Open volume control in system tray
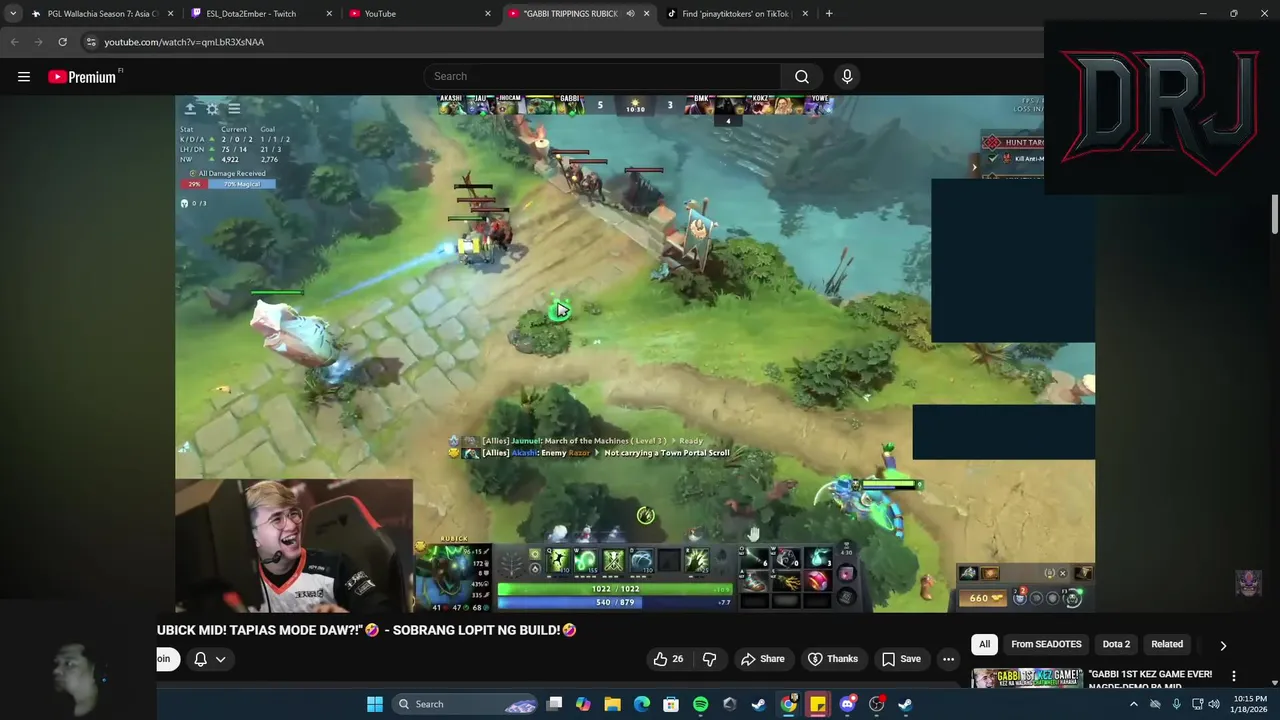 pos(1214,704)
